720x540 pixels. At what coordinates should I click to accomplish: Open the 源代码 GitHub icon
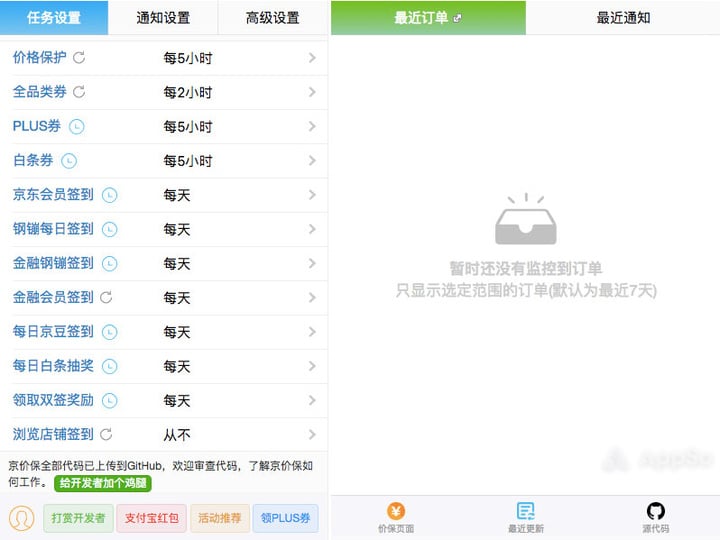[x=656, y=511]
